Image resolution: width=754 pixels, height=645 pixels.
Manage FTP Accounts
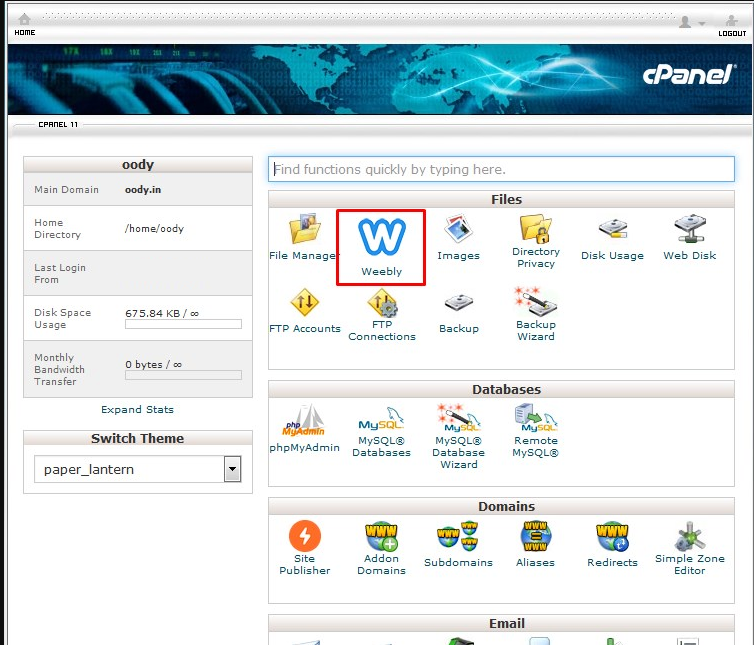tap(304, 302)
